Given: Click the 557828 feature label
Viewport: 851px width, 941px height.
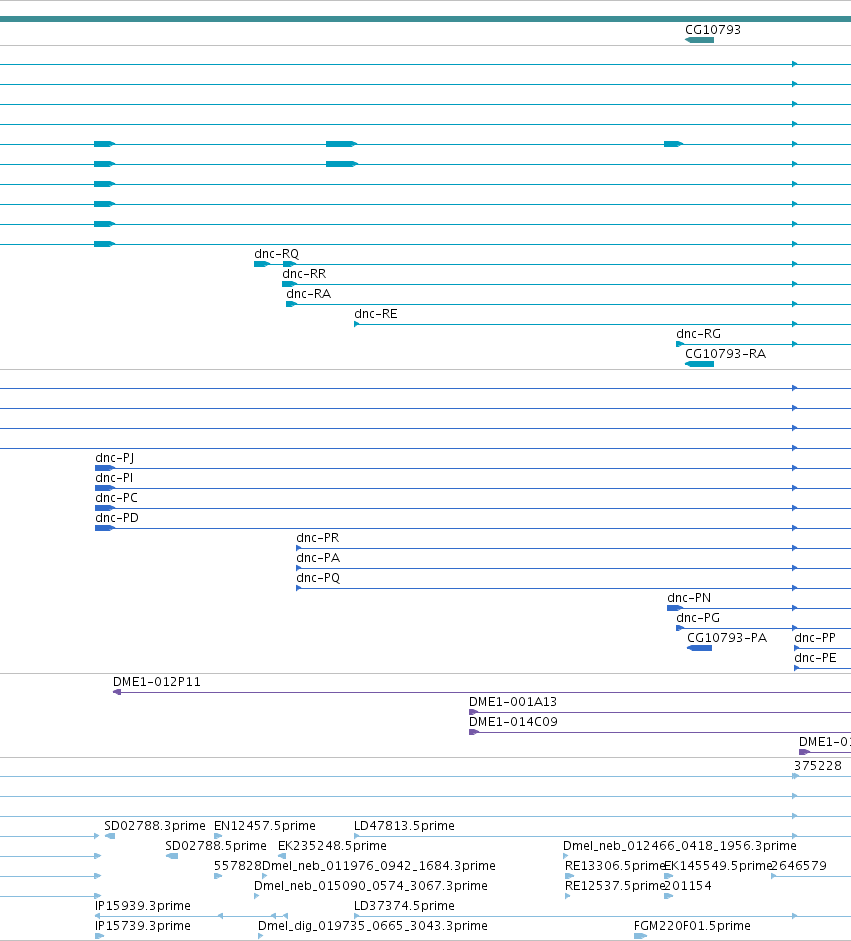Looking at the screenshot, I should coord(238,865).
